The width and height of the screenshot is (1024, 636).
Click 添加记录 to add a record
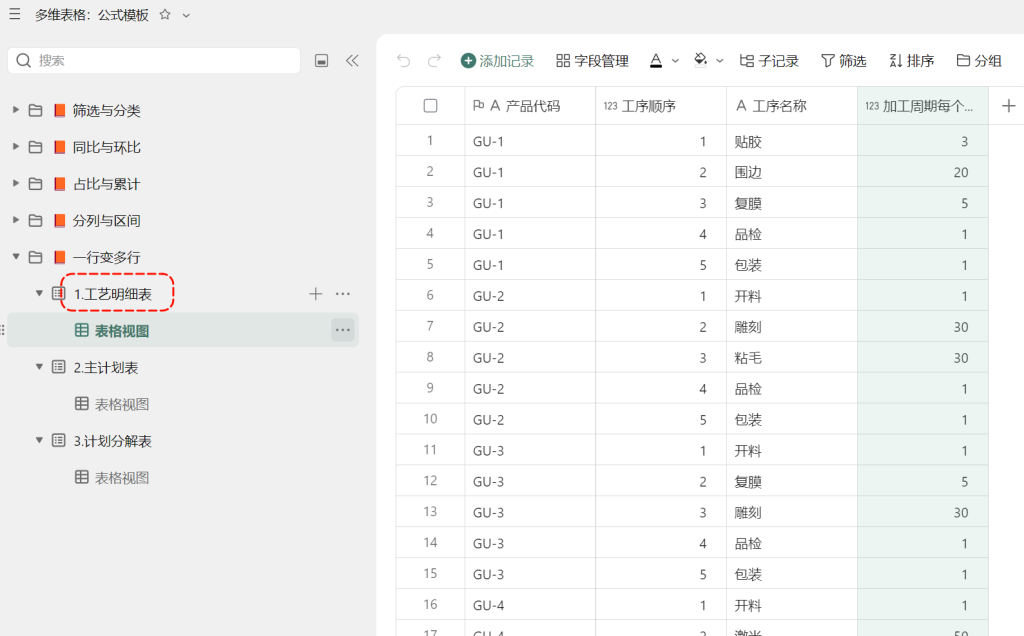(498, 61)
